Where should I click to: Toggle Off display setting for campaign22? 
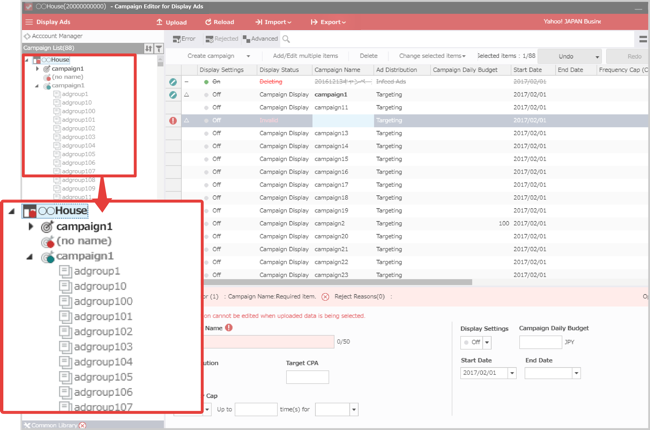click(213, 262)
